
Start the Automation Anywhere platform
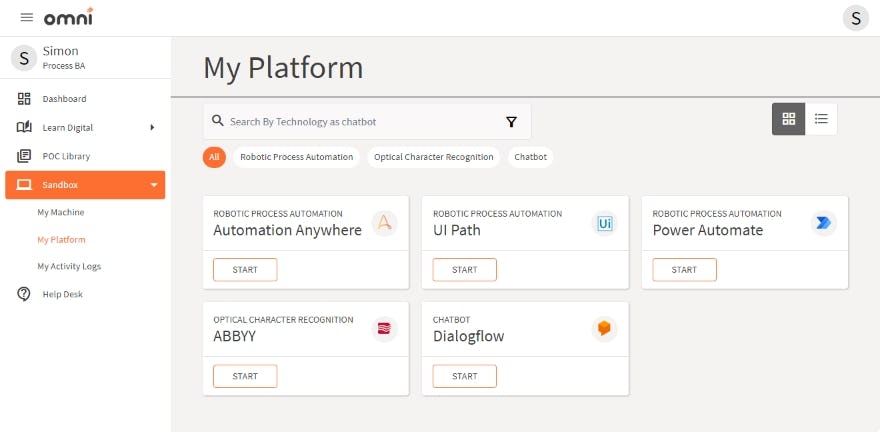pos(245,270)
